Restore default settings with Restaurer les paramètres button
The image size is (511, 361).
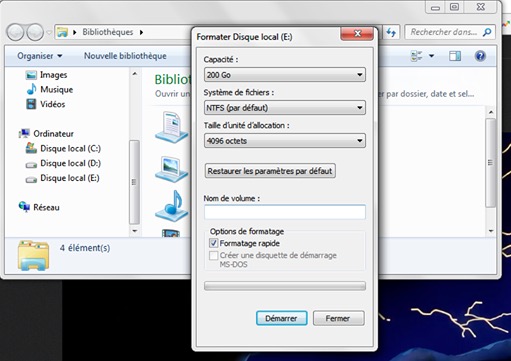270,171
